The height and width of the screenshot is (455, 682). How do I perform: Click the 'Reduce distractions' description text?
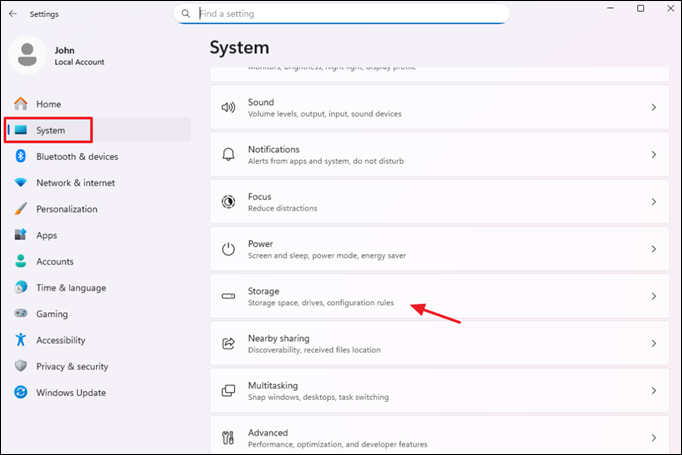pos(283,208)
